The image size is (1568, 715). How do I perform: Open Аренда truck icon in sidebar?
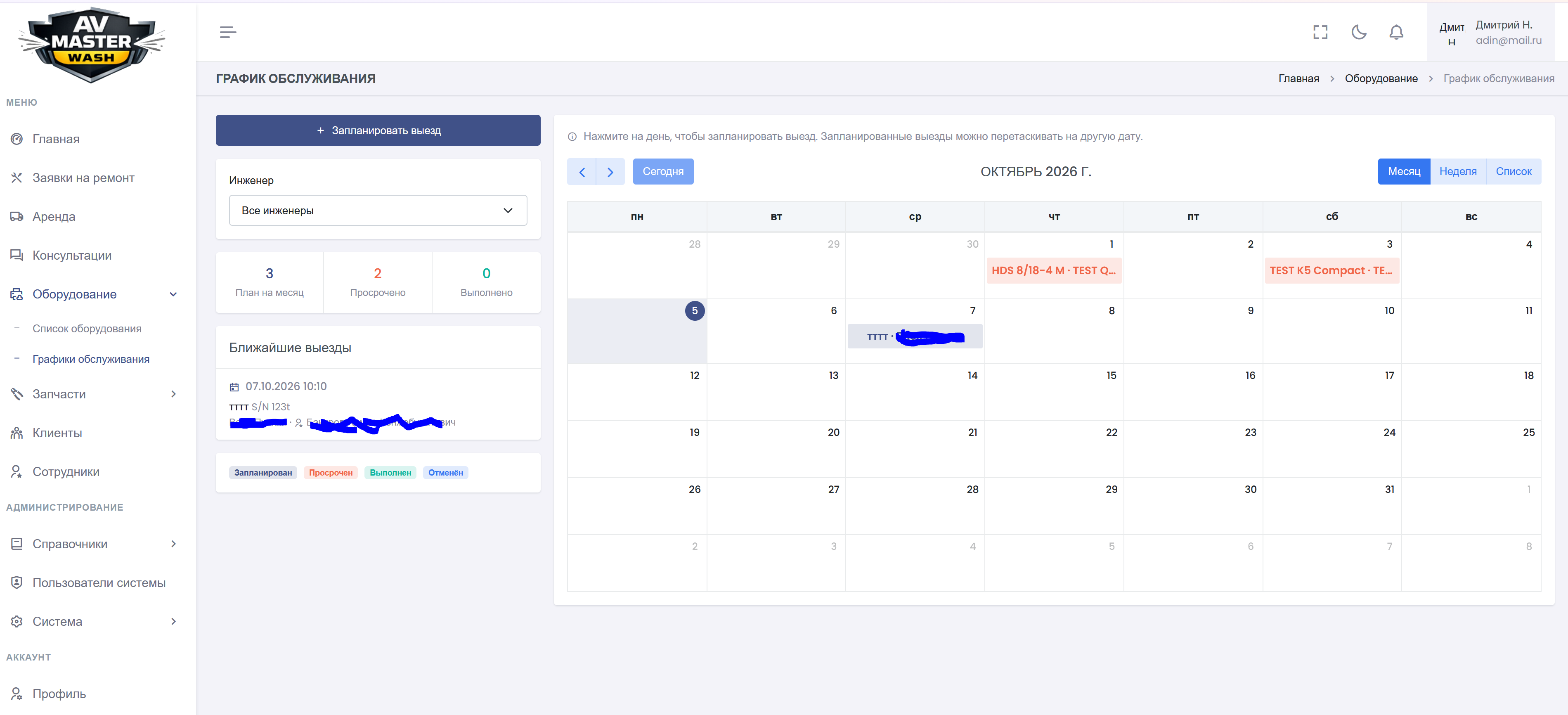[x=17, y=216]
